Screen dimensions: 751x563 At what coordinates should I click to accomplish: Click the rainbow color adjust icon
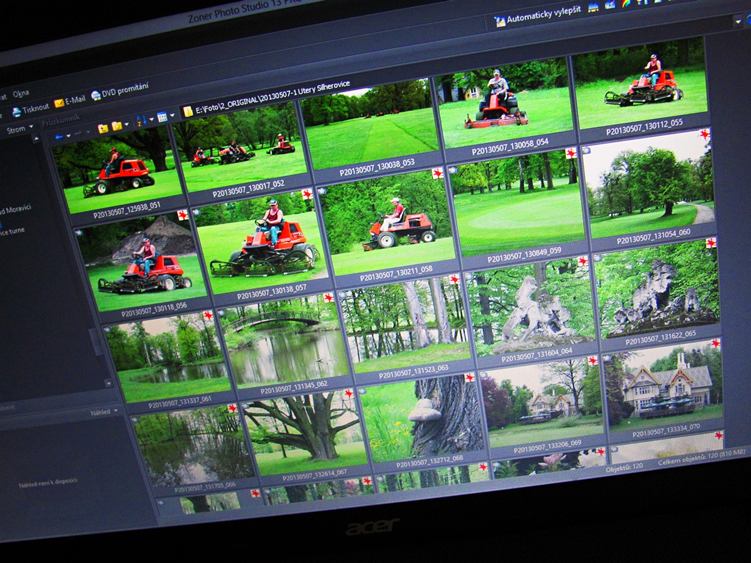[626, 3]
